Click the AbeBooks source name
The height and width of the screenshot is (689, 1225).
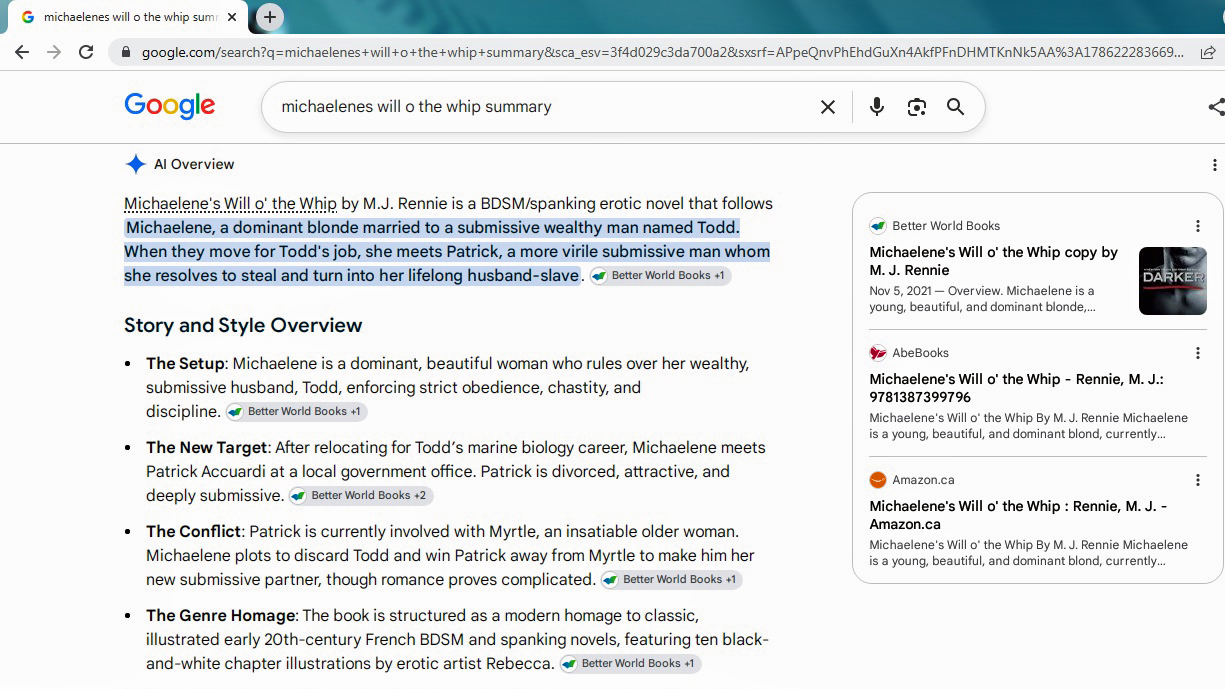[920, 353]
